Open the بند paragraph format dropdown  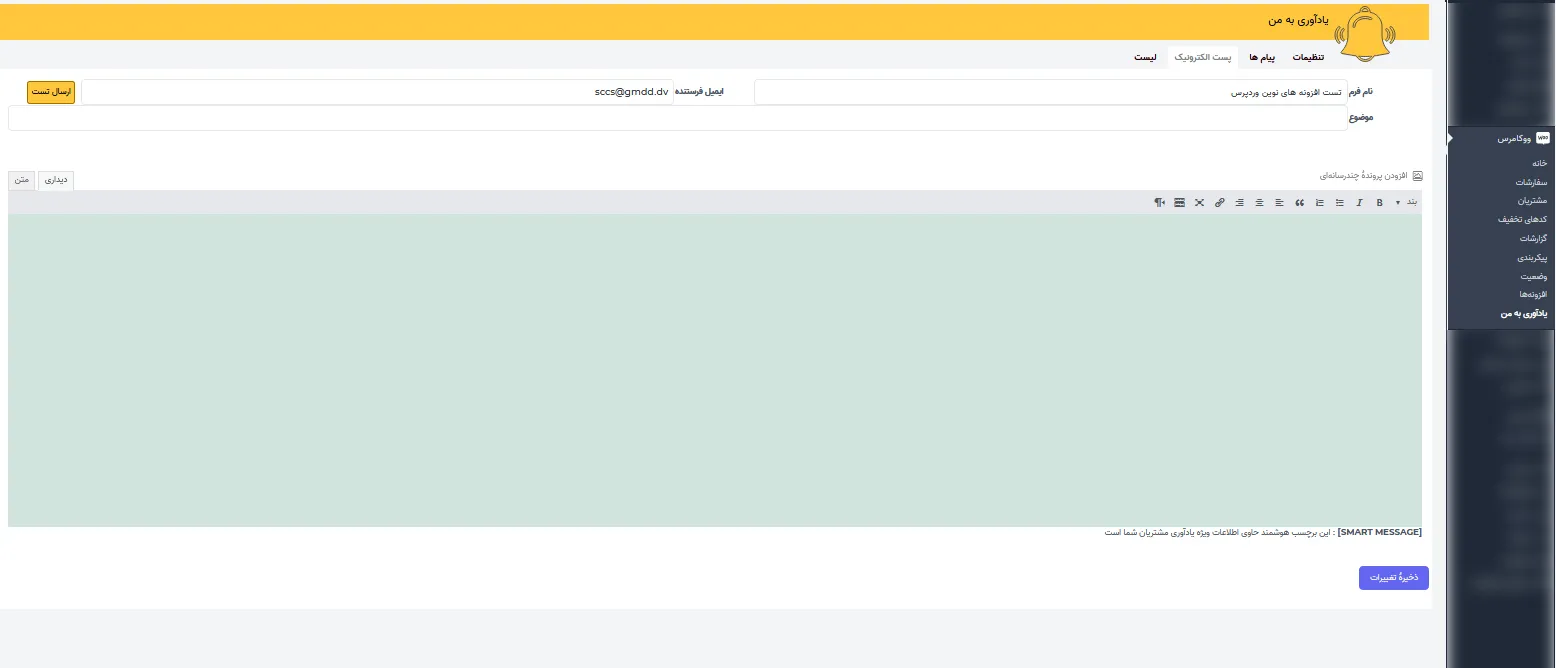[1408, 203]
